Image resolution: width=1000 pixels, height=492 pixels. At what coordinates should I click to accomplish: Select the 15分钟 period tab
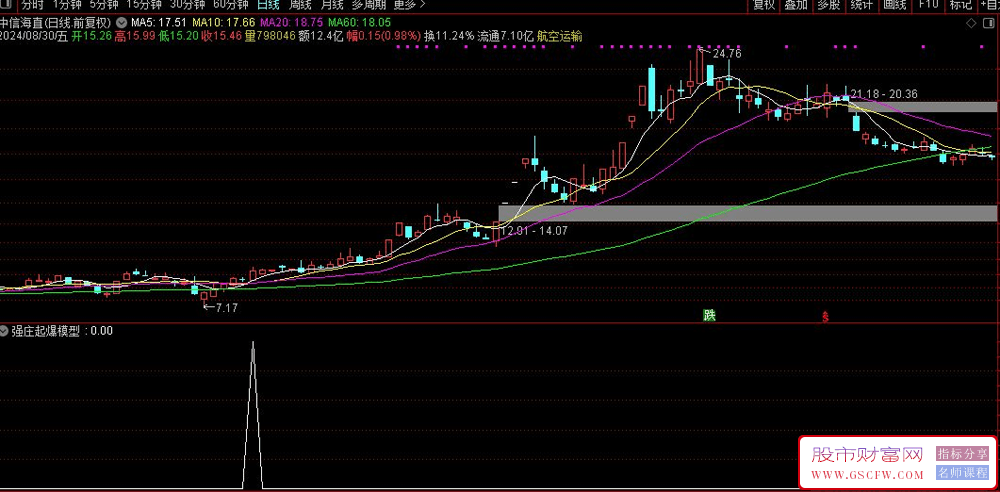coord(143,5)
